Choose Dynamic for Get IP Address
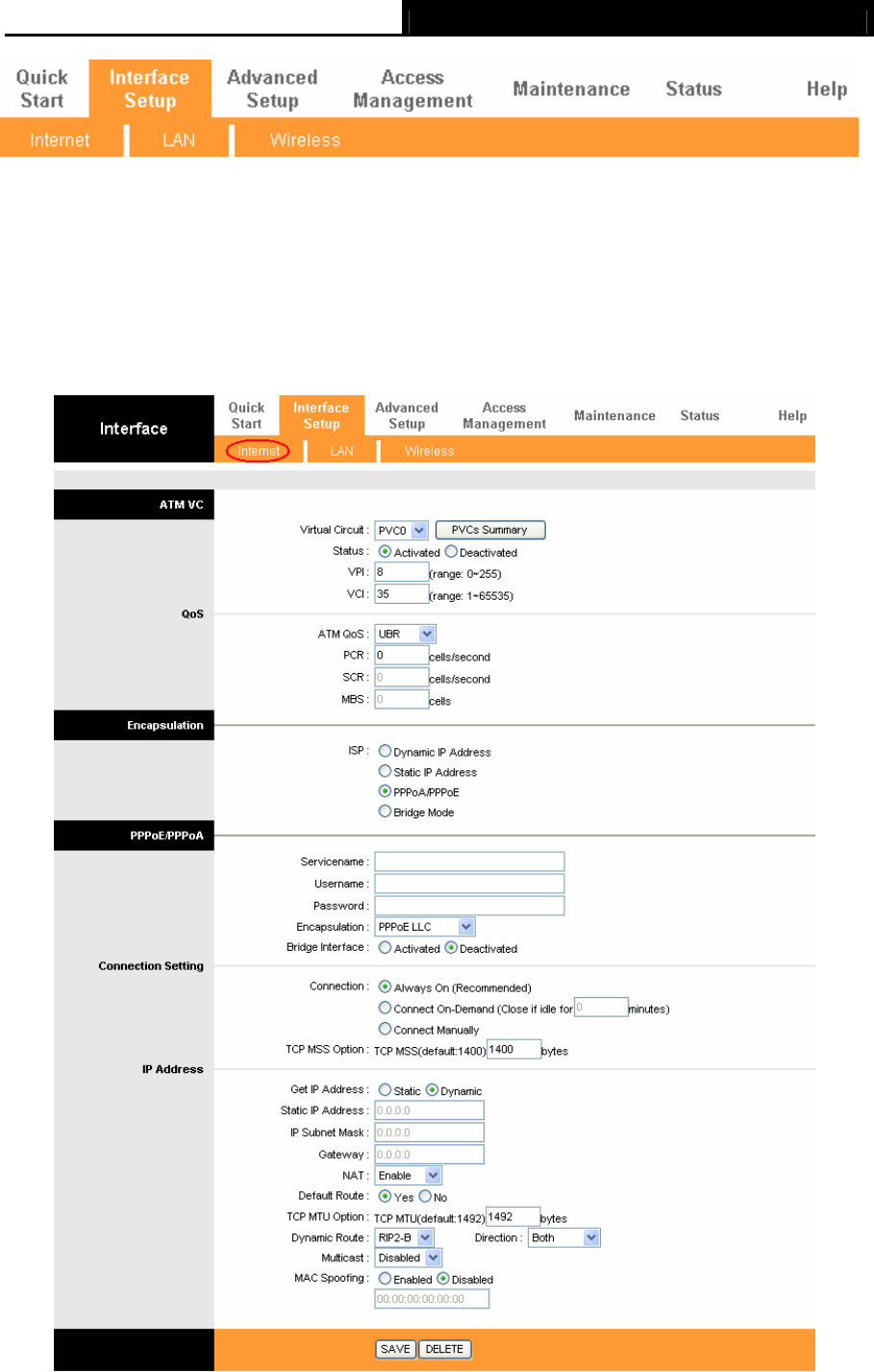 pyautogui.click(x=433, y=1090)
